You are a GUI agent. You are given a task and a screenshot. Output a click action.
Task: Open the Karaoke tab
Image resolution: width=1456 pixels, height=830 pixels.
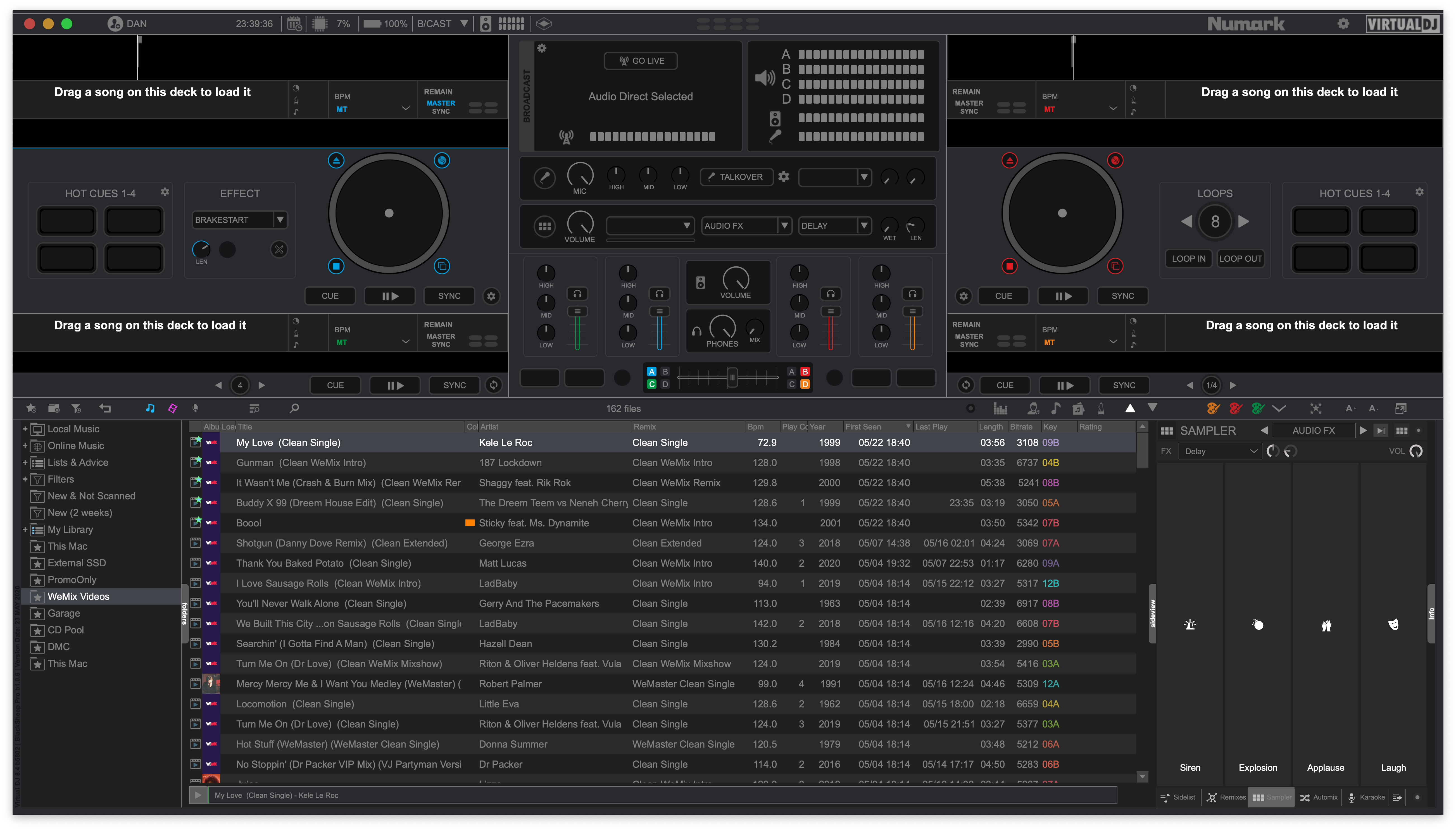point(1366,798)
